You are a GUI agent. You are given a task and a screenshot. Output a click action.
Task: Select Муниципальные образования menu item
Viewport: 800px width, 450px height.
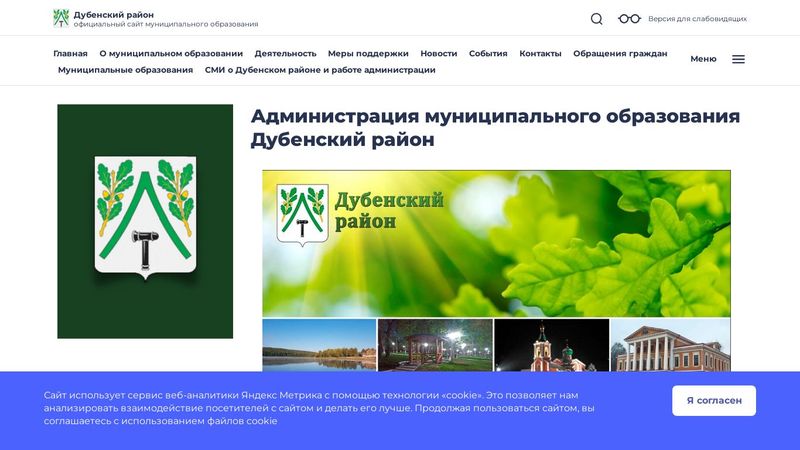[125, 70]
